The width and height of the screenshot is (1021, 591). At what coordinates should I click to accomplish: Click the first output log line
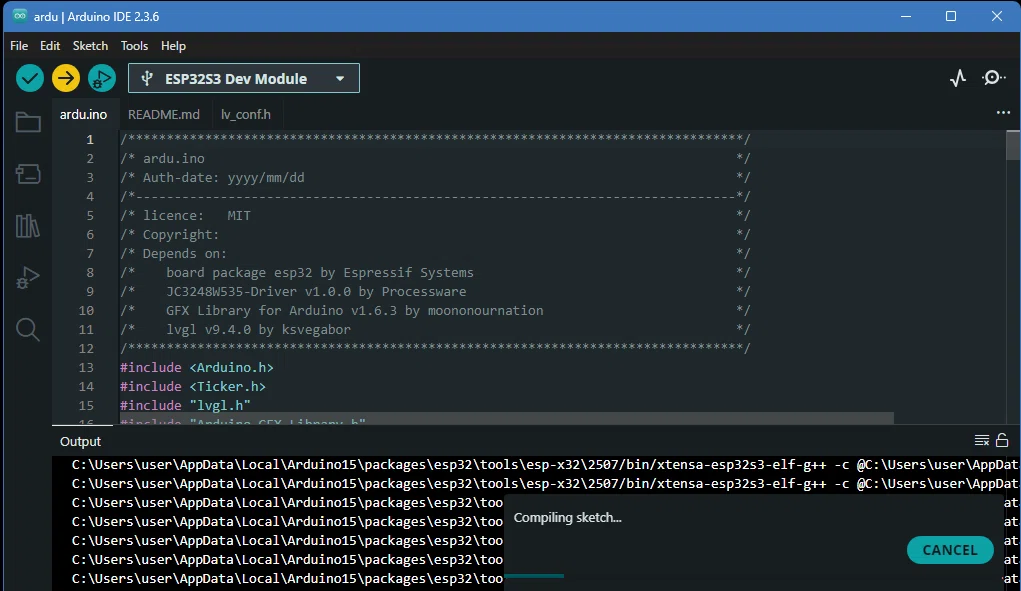[x=544, y=465]
